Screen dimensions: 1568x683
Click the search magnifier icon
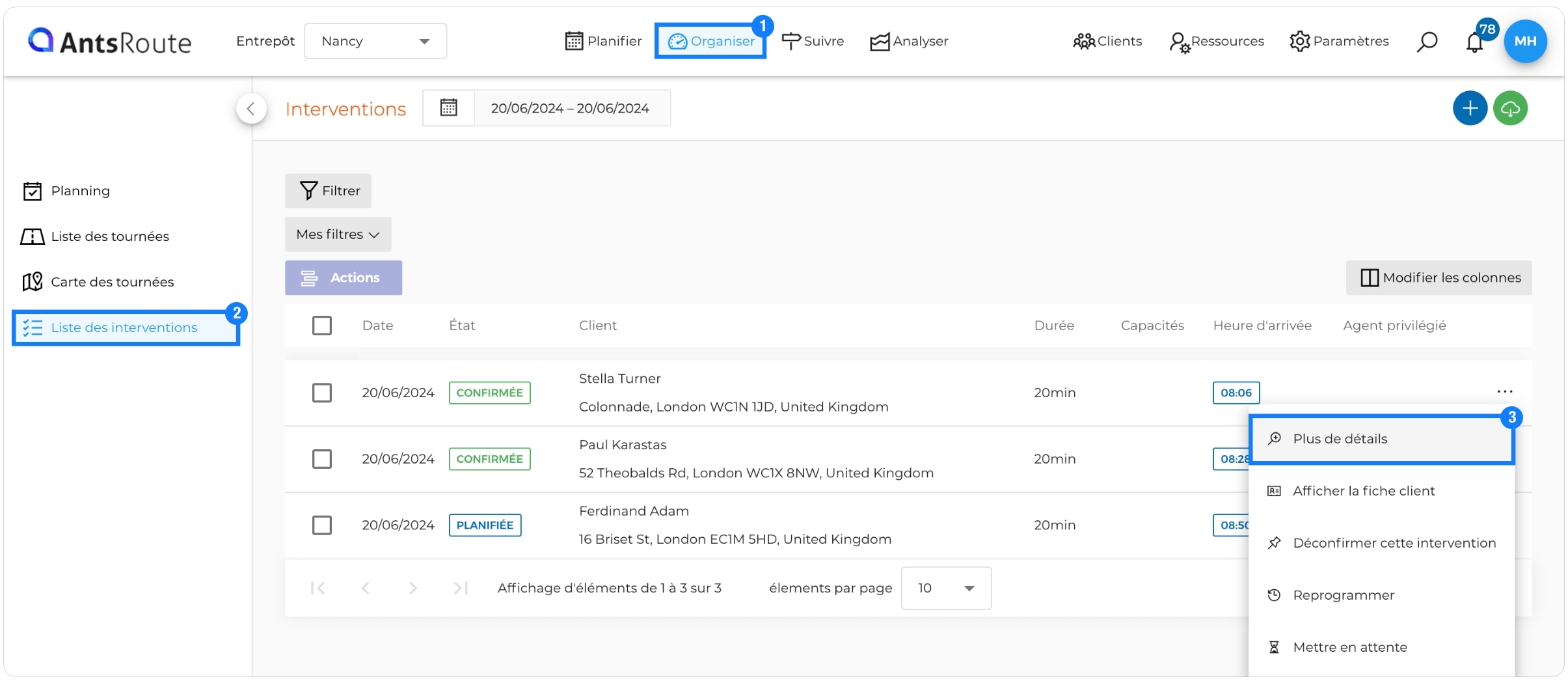[1427, 42]
